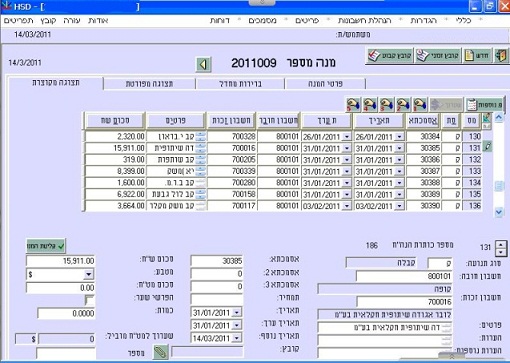Click the כמות field showing 0.0000
This screenshot has height=363, width=510.
tap(66, 313)
